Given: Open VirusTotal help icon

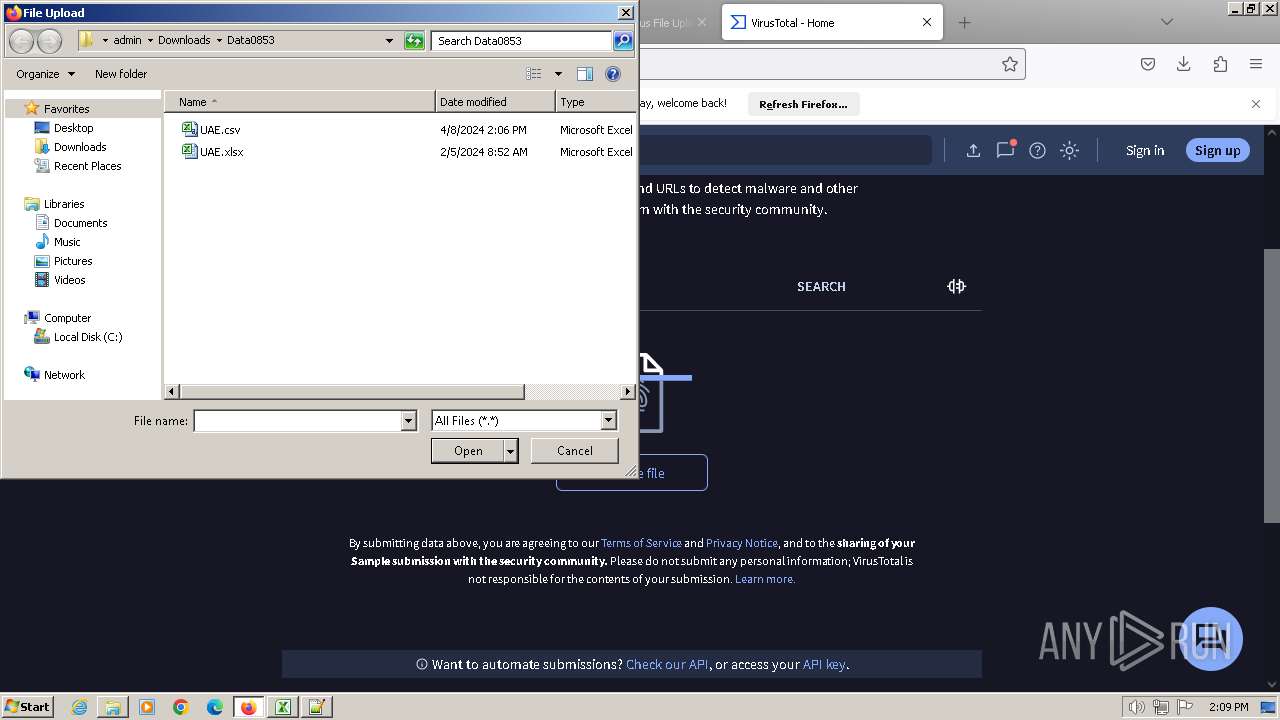Looking at the screenshot, I should click(x=1038, y=150).
